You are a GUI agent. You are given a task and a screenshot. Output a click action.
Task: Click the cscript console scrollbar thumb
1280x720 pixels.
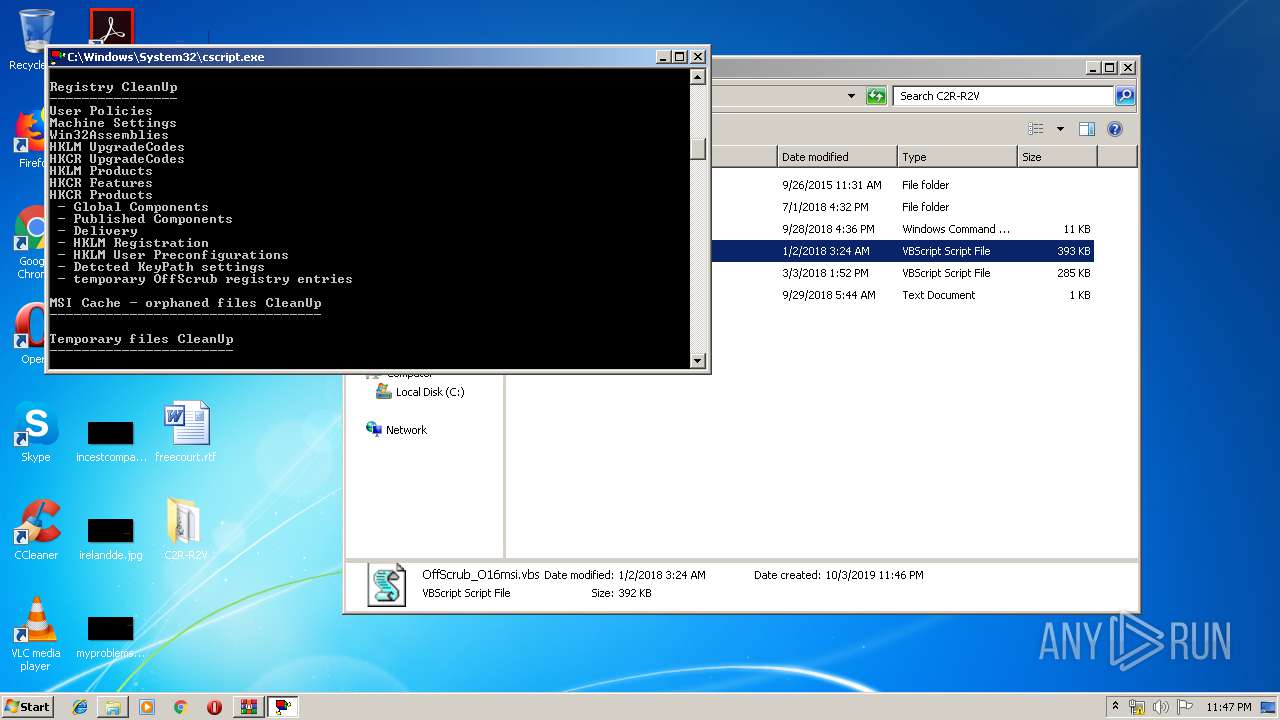(698, 148)
